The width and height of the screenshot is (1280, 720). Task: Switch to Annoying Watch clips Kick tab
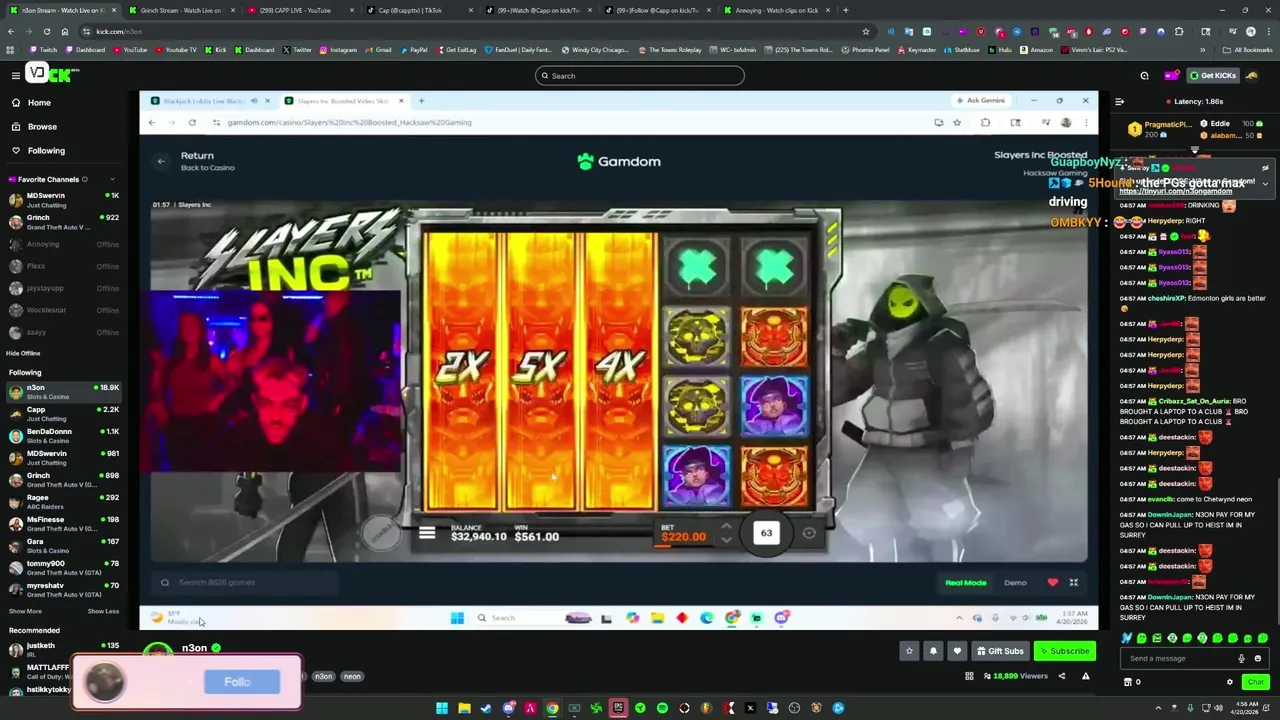[777, 10]
